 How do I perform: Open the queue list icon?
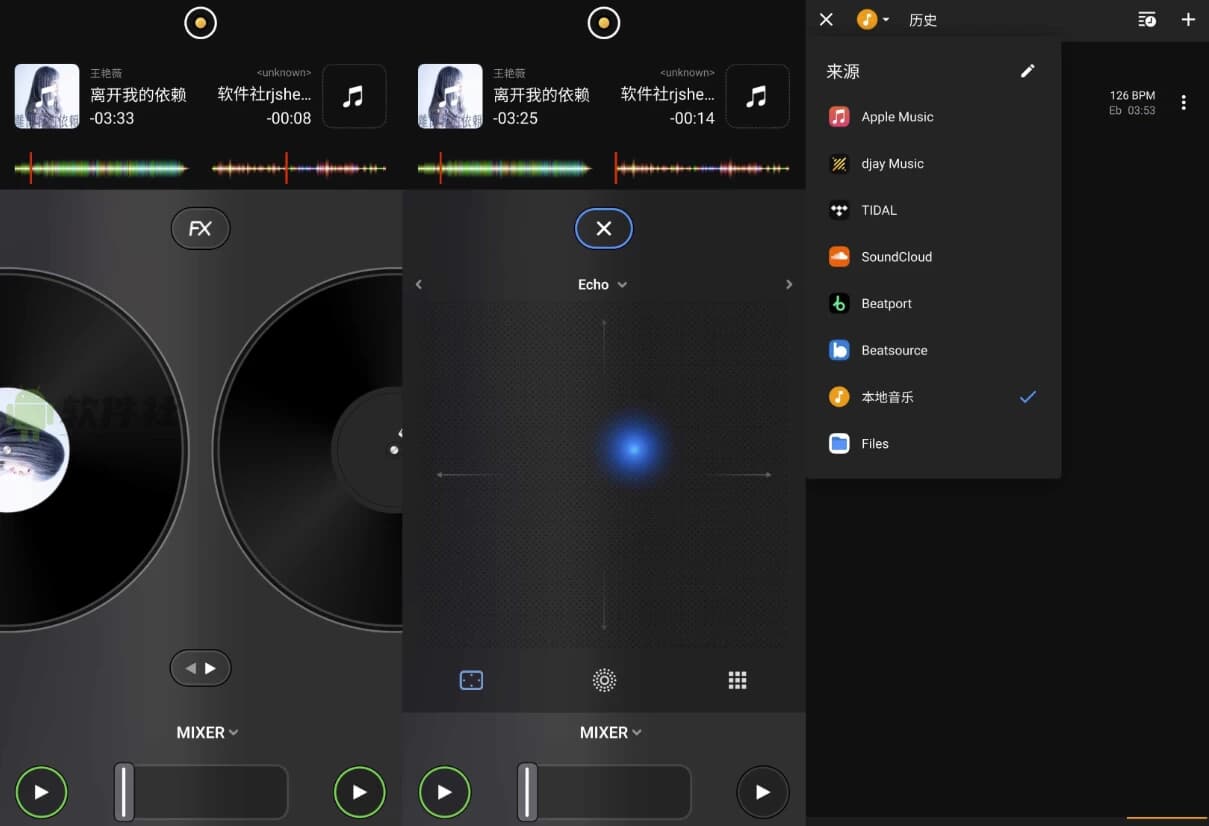pyautogui.click(x=1147, y=19)
